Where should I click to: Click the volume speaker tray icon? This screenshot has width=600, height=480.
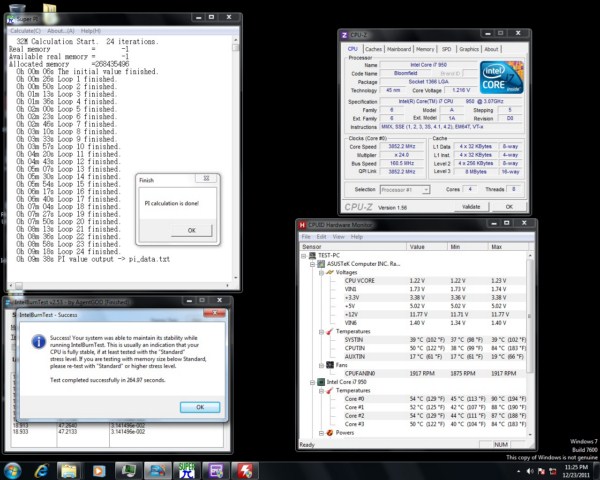pos(530,471)
